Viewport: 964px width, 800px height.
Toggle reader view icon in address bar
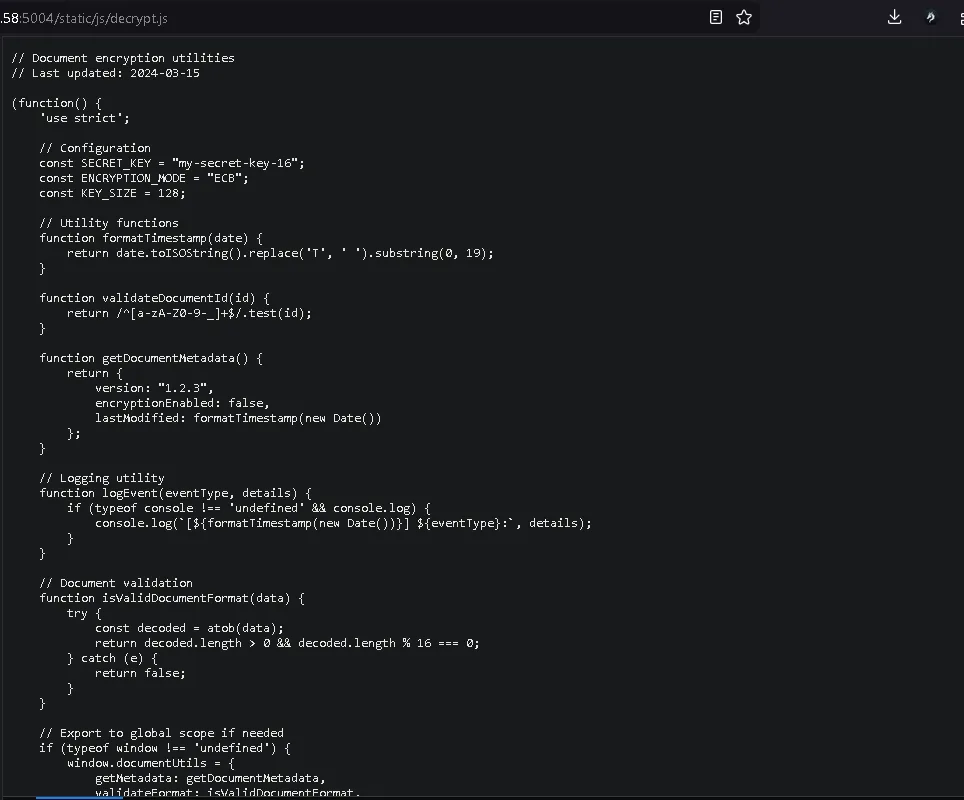716,17
